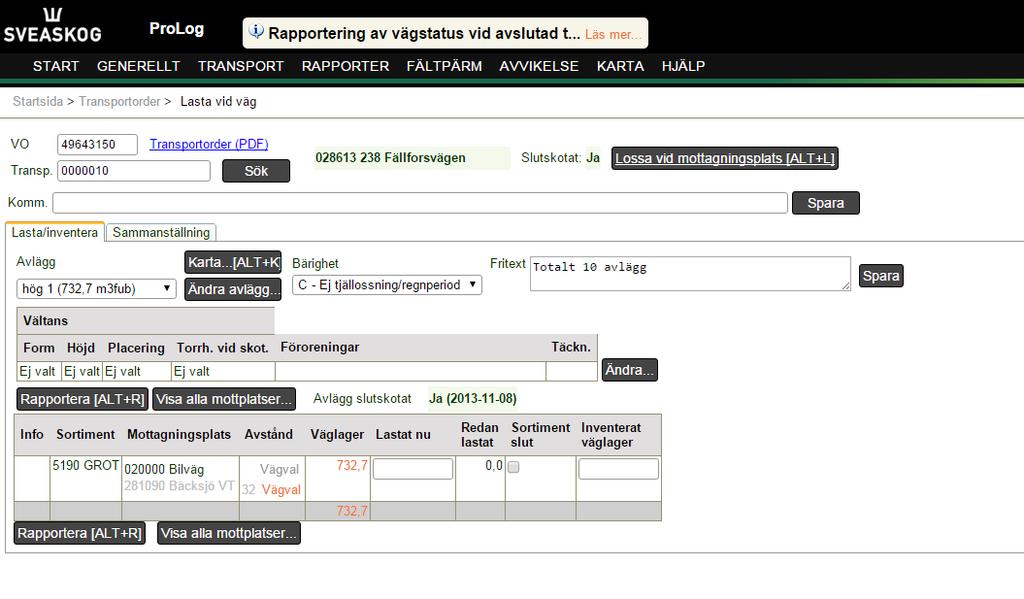Click the VO input field

(97, 144)
